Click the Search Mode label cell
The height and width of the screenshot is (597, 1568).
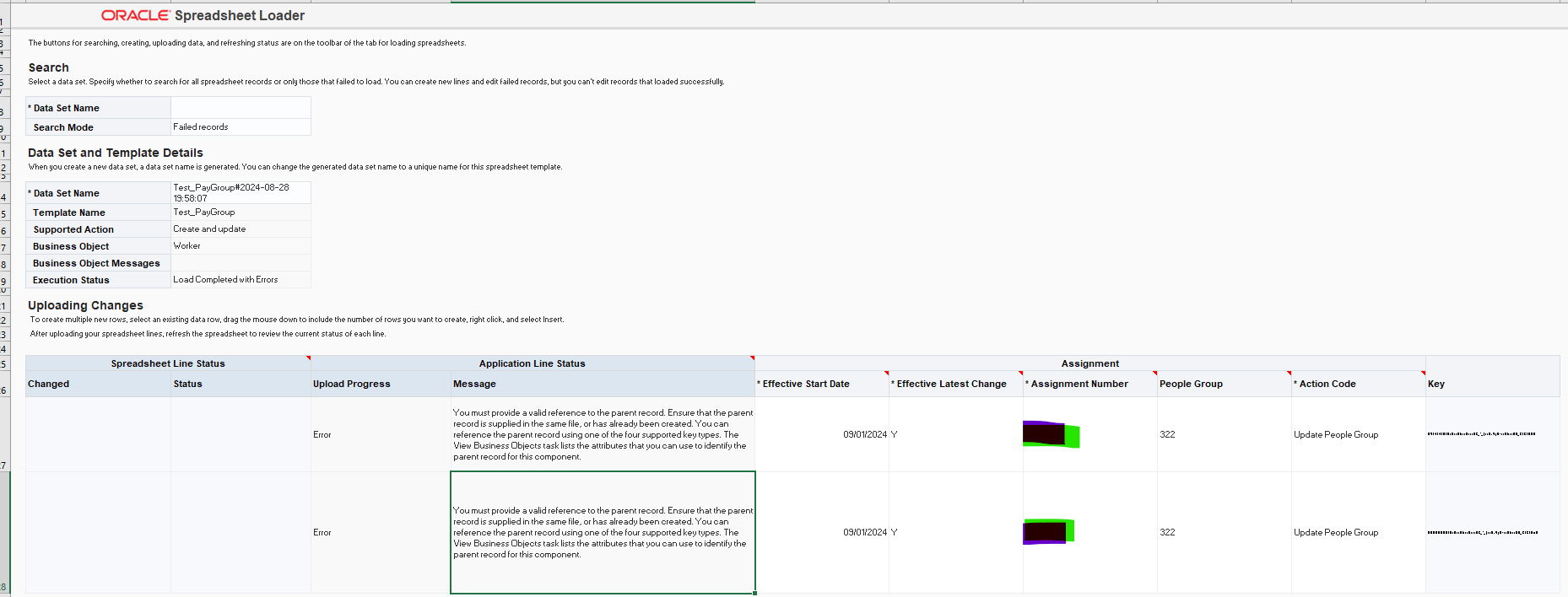click(98, 127)
